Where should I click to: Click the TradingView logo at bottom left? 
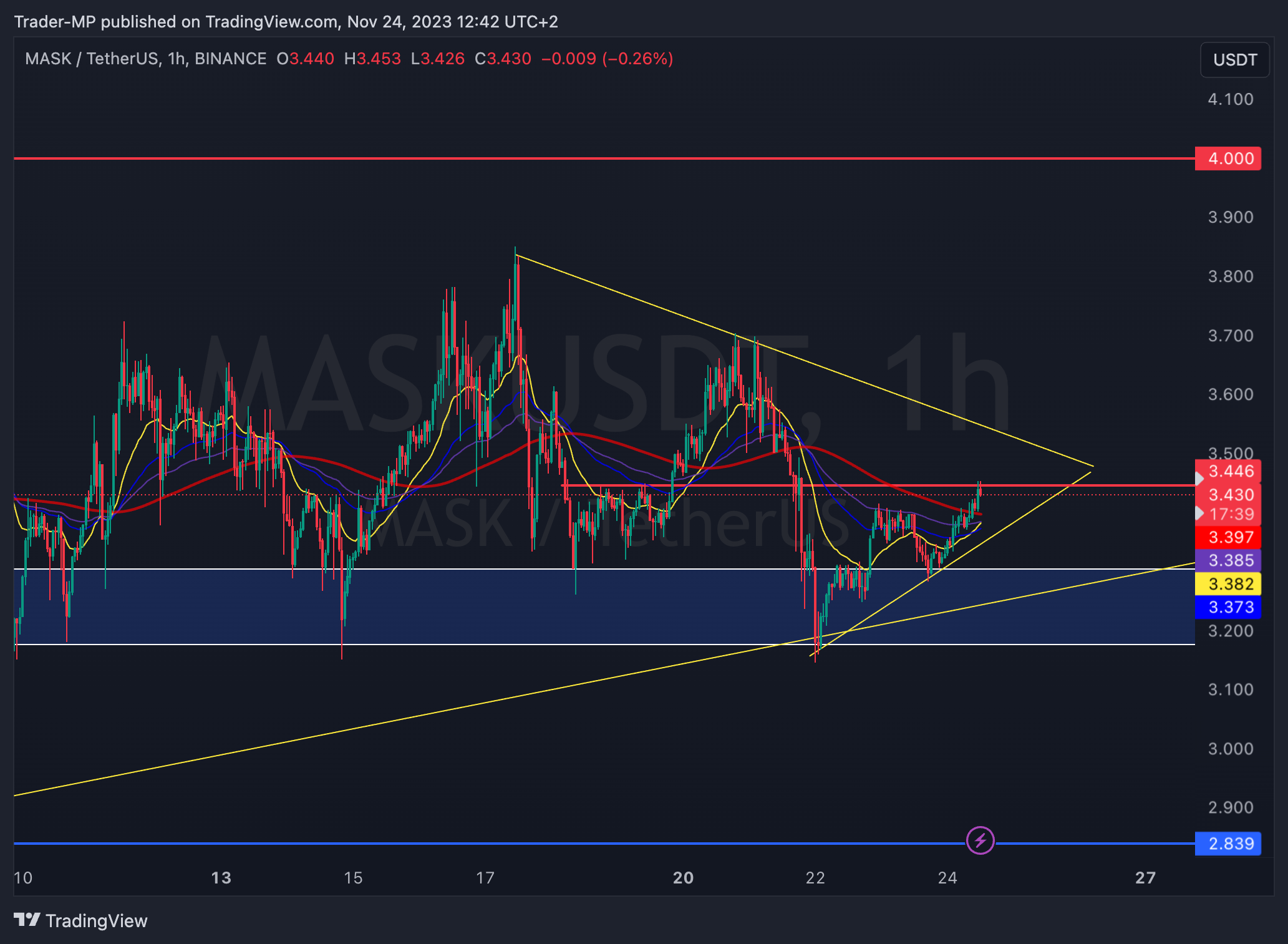point(80,920)
